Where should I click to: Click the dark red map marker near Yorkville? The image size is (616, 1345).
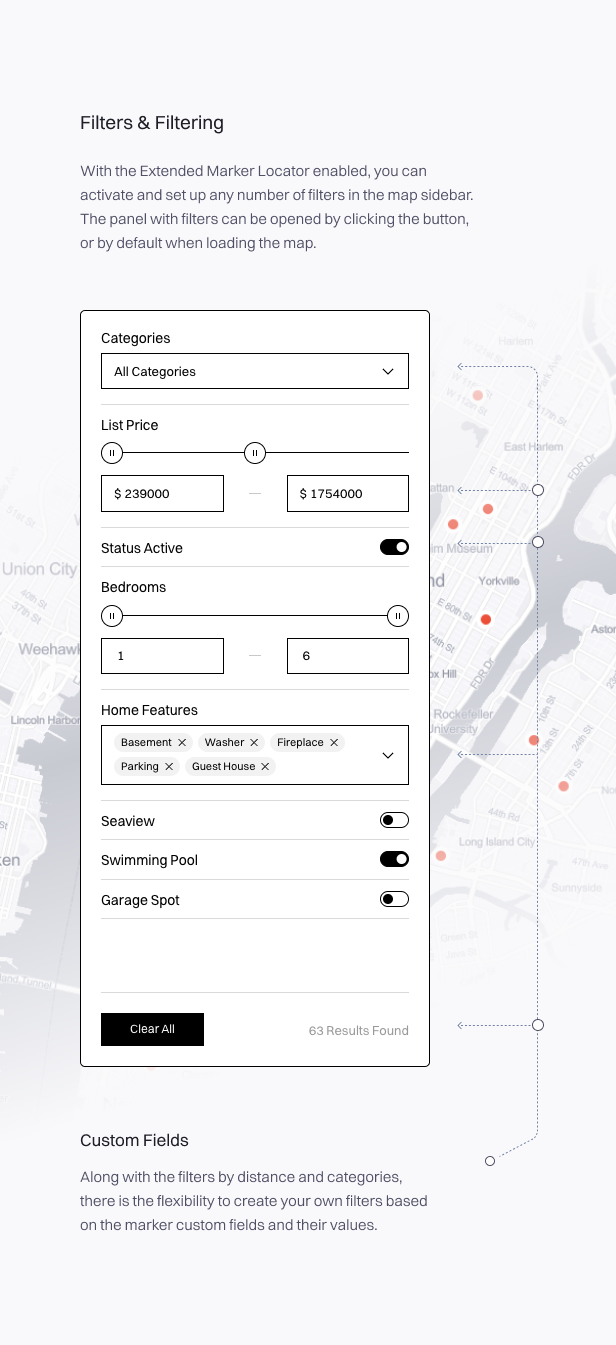486,620
